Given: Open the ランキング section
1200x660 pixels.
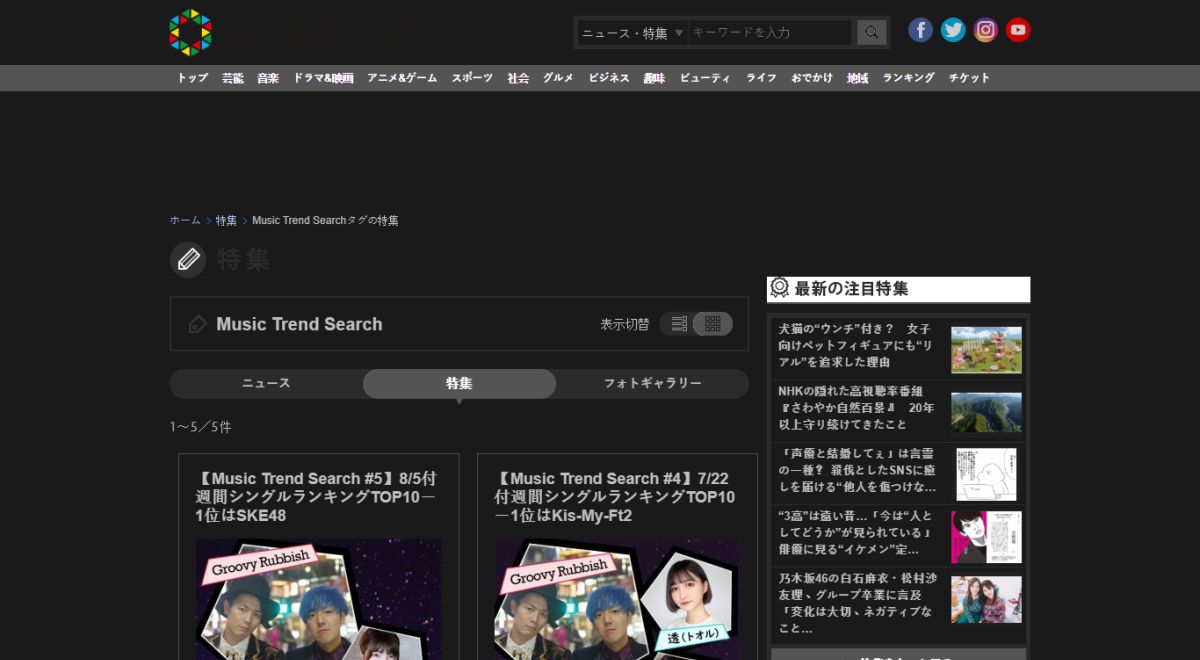Looking at the screenshot, I should [909, 78].
